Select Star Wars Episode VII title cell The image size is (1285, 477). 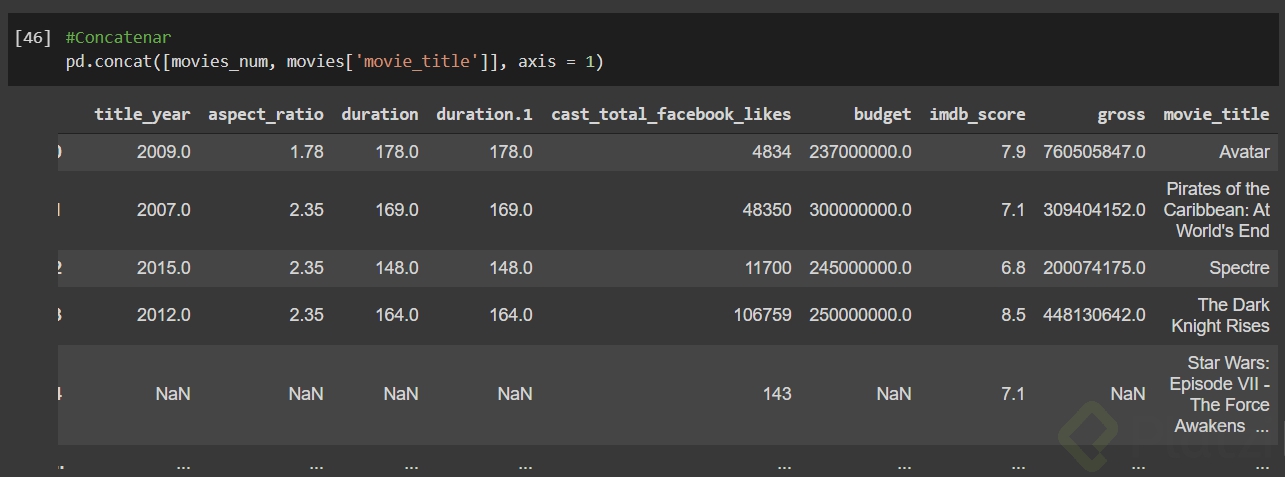[1220, 394]
